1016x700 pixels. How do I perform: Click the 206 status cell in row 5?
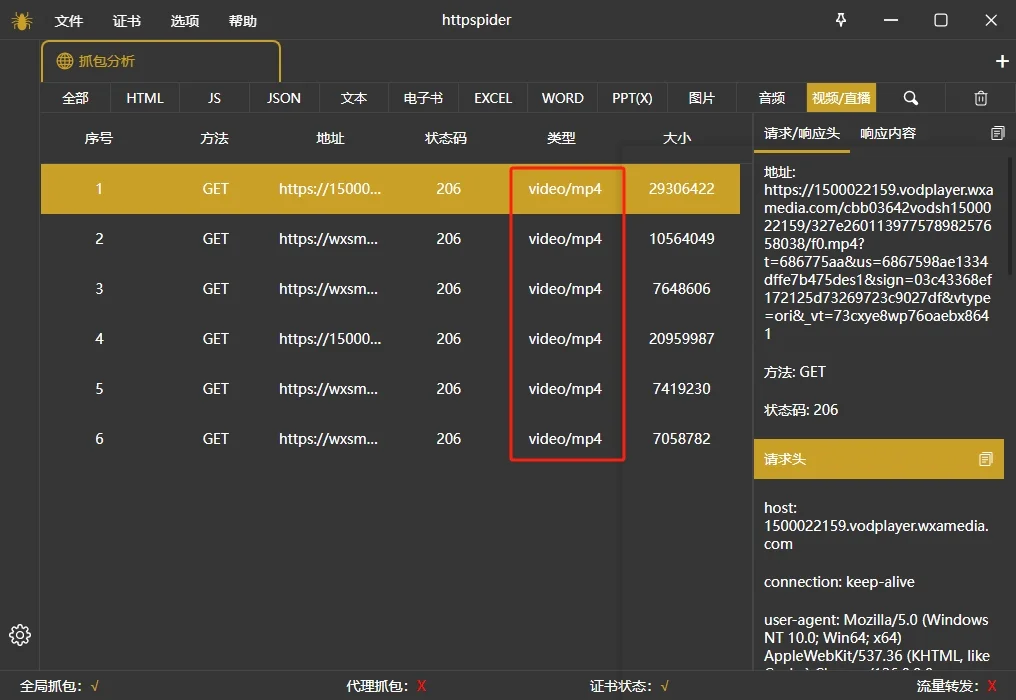(x=448, y=388)
